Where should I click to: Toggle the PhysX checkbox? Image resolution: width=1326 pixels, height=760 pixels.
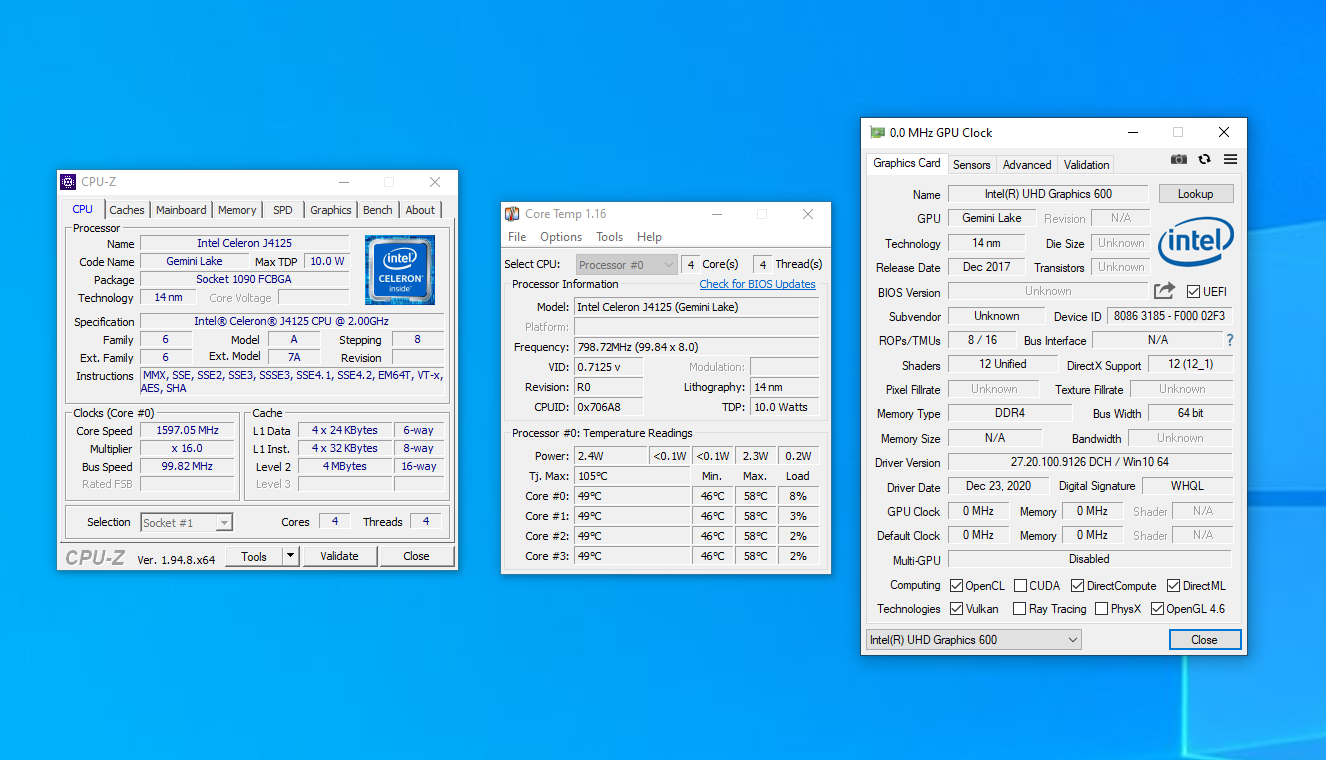(1101, 609)
